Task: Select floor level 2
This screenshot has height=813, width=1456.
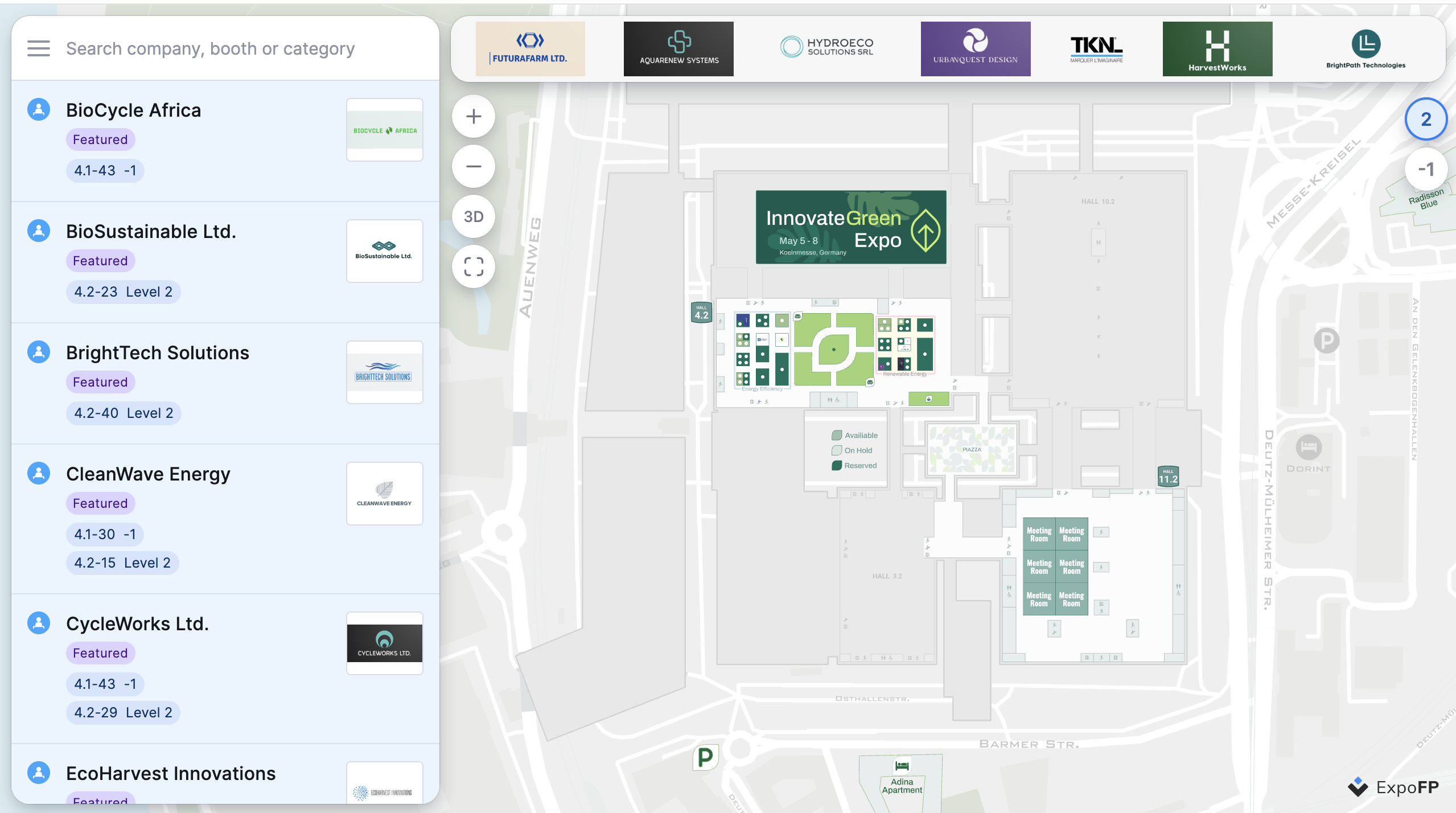Action: tap(1425, 120)
